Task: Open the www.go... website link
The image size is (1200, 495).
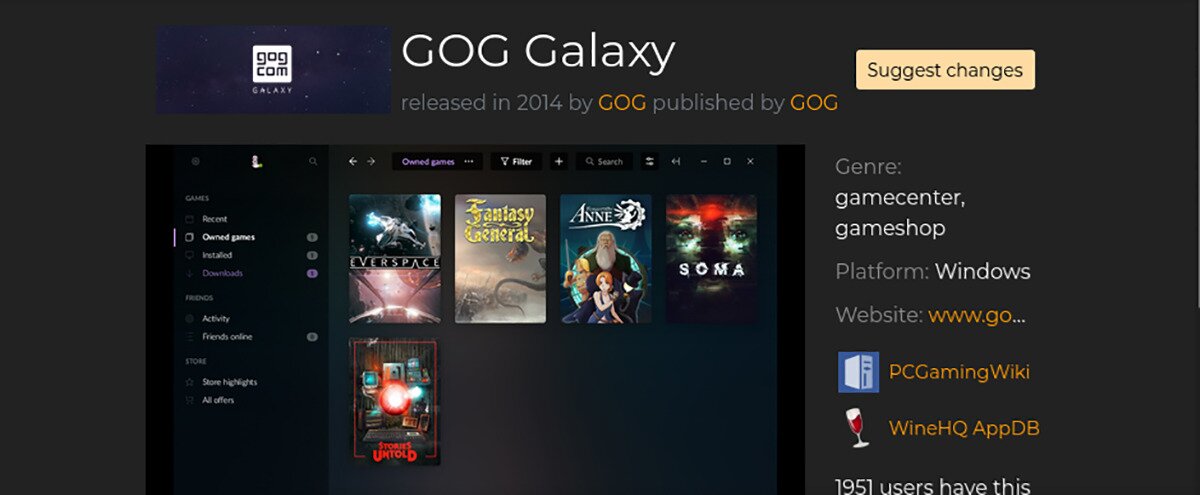Action: (x=977, y=315)
